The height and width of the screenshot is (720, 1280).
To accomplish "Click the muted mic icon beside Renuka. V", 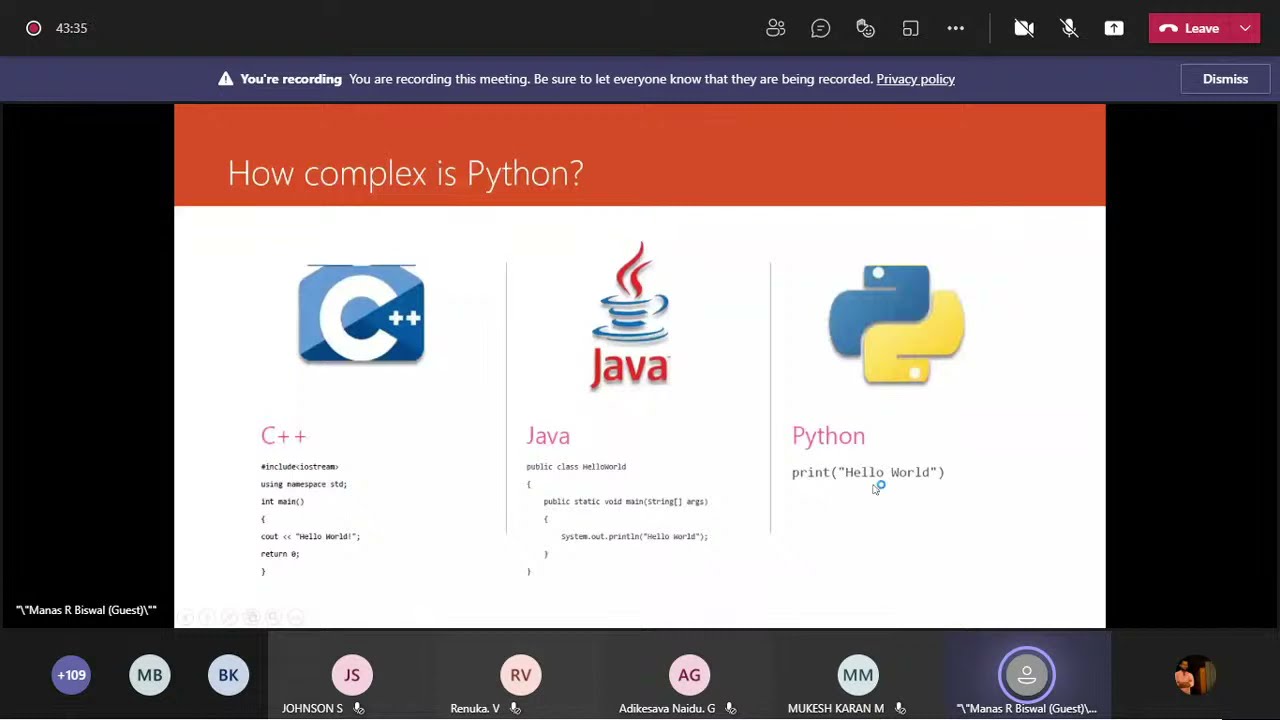I will coord(515,708).
